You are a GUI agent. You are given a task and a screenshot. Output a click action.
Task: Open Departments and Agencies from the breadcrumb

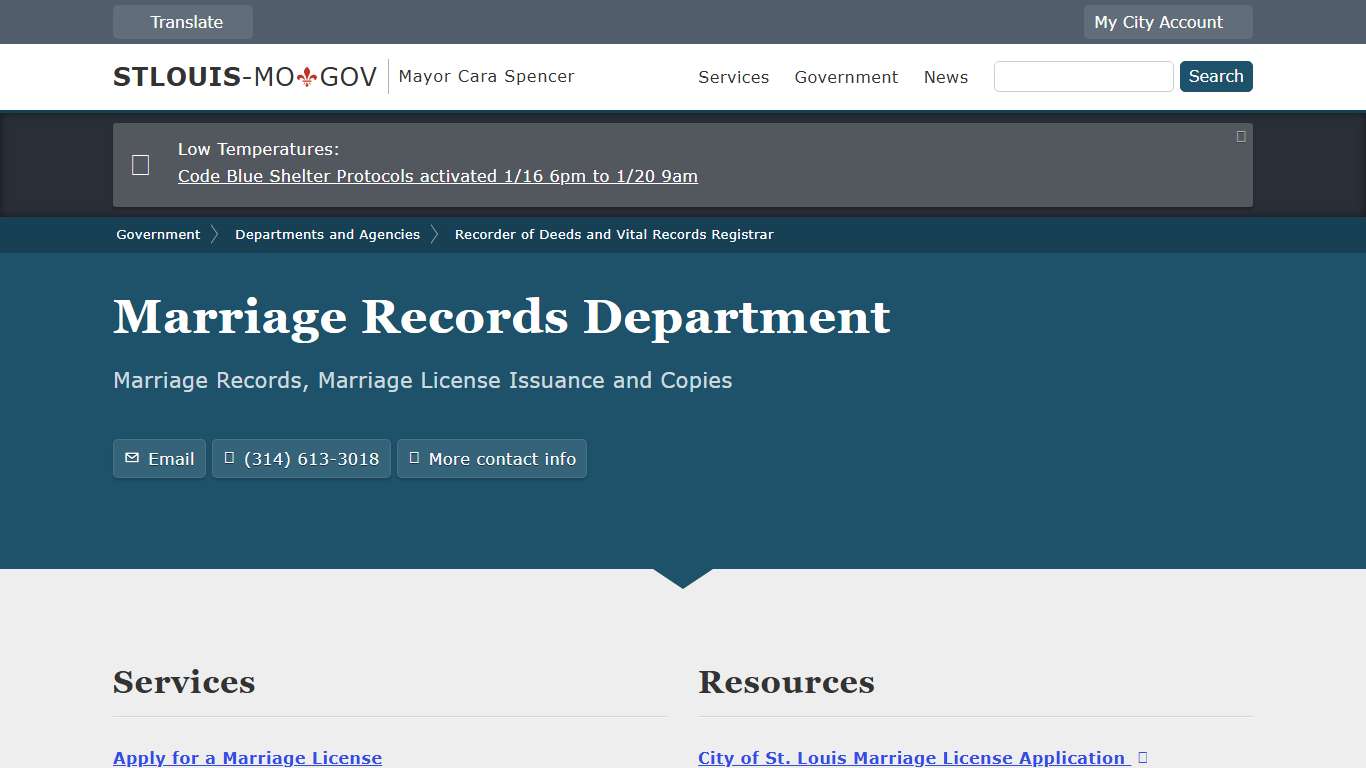pyautogui.click(x=327, y=234)
